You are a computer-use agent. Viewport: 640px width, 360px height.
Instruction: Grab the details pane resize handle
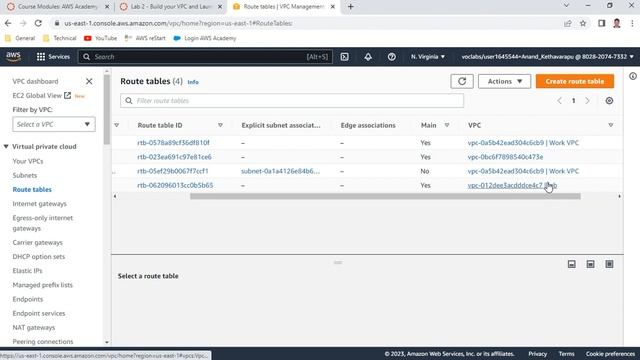coord(338,262)
